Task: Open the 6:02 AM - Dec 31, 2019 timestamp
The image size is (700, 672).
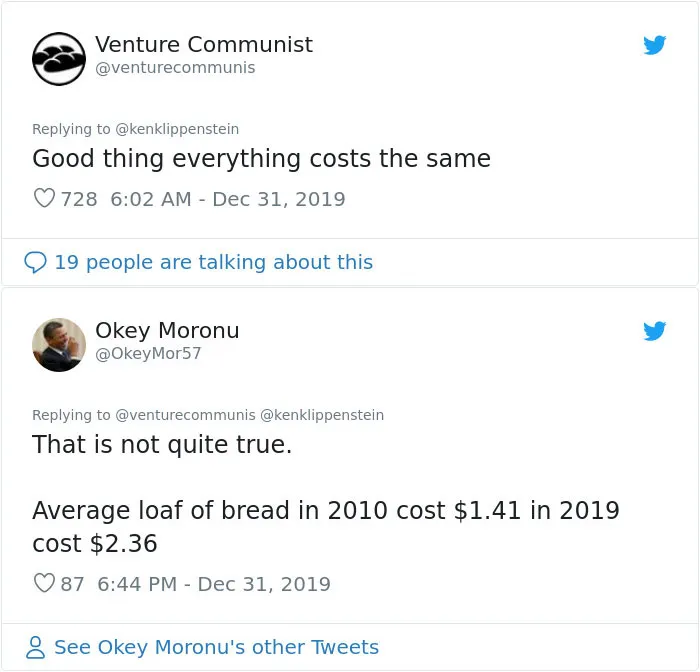Action: (228, 199)
